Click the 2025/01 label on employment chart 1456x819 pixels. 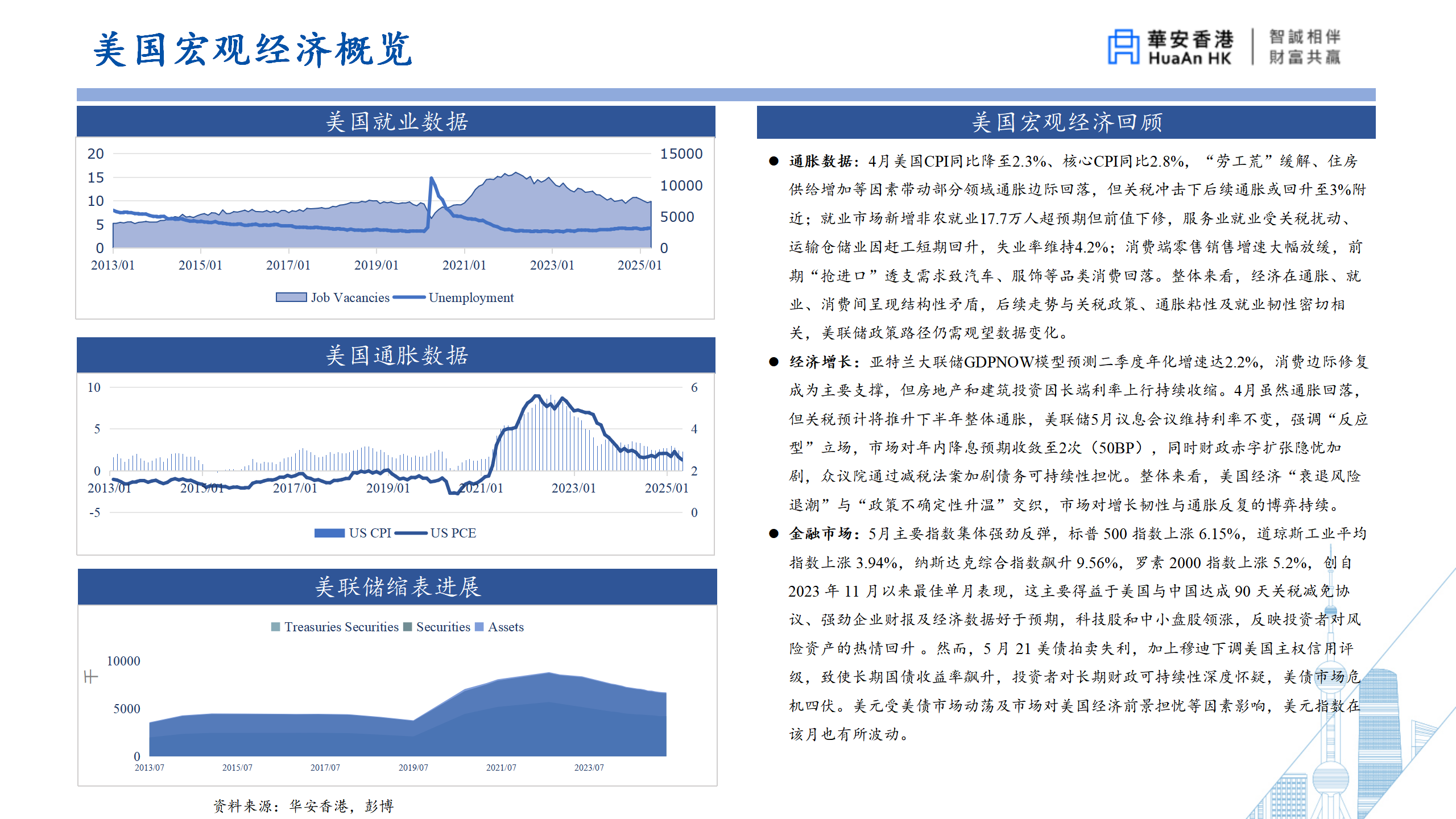(x=639, y=265)
